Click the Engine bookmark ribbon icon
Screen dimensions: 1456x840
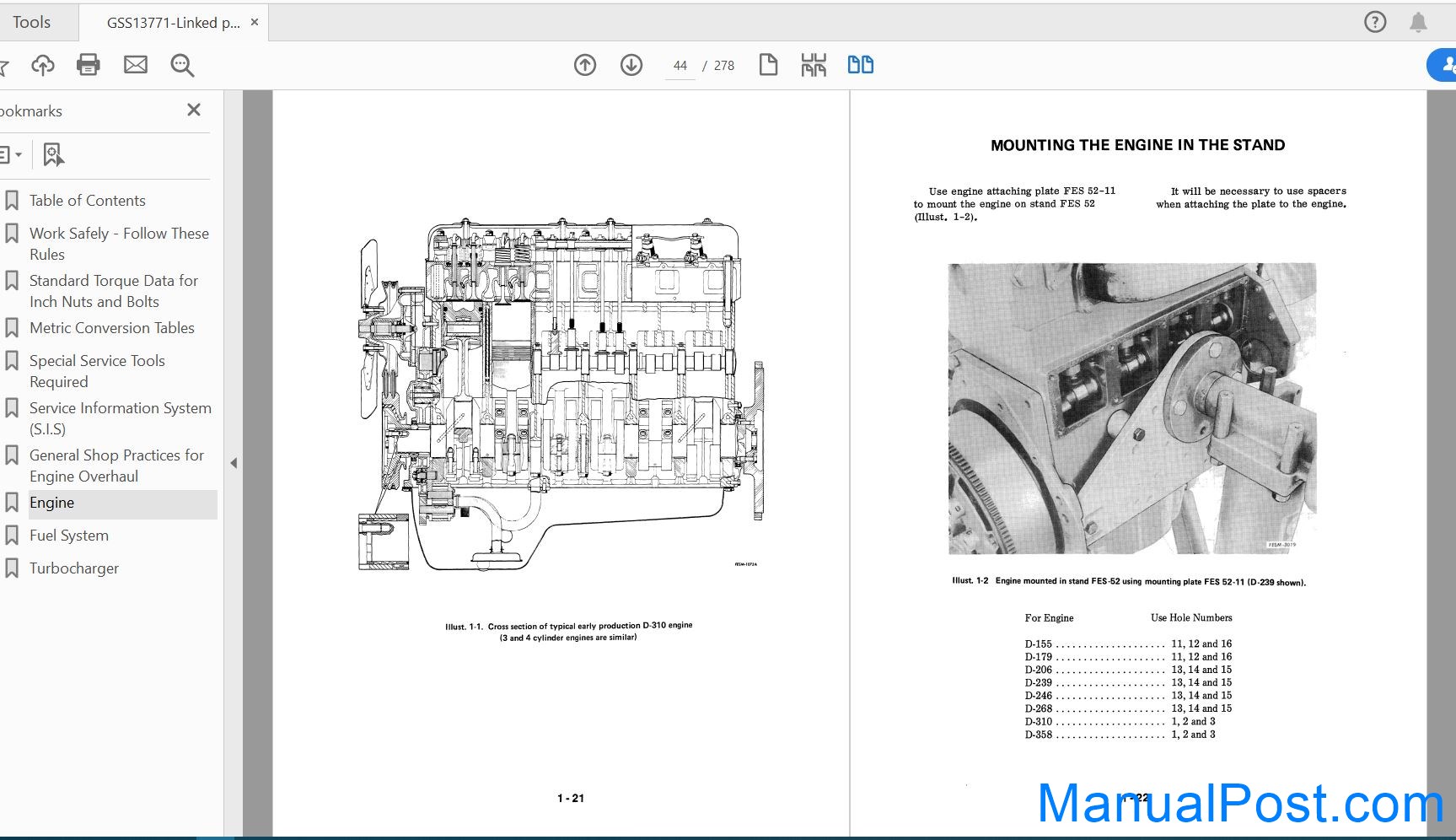(x=12, y=503)
